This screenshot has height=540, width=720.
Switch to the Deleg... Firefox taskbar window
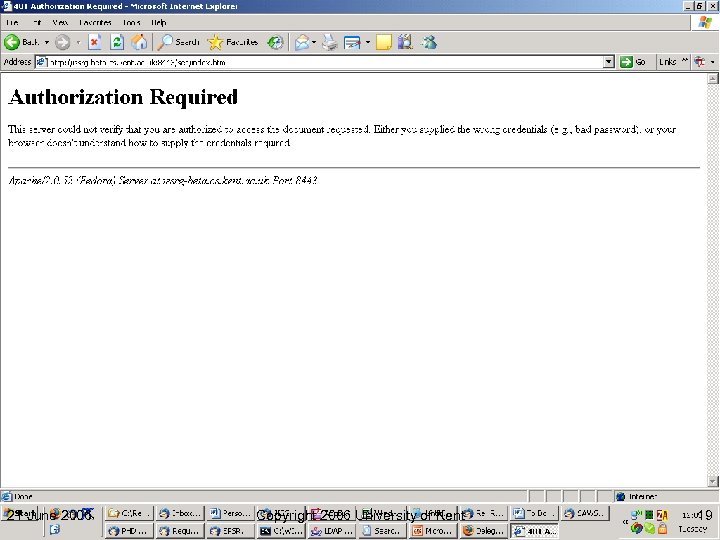tap(483, 530)
